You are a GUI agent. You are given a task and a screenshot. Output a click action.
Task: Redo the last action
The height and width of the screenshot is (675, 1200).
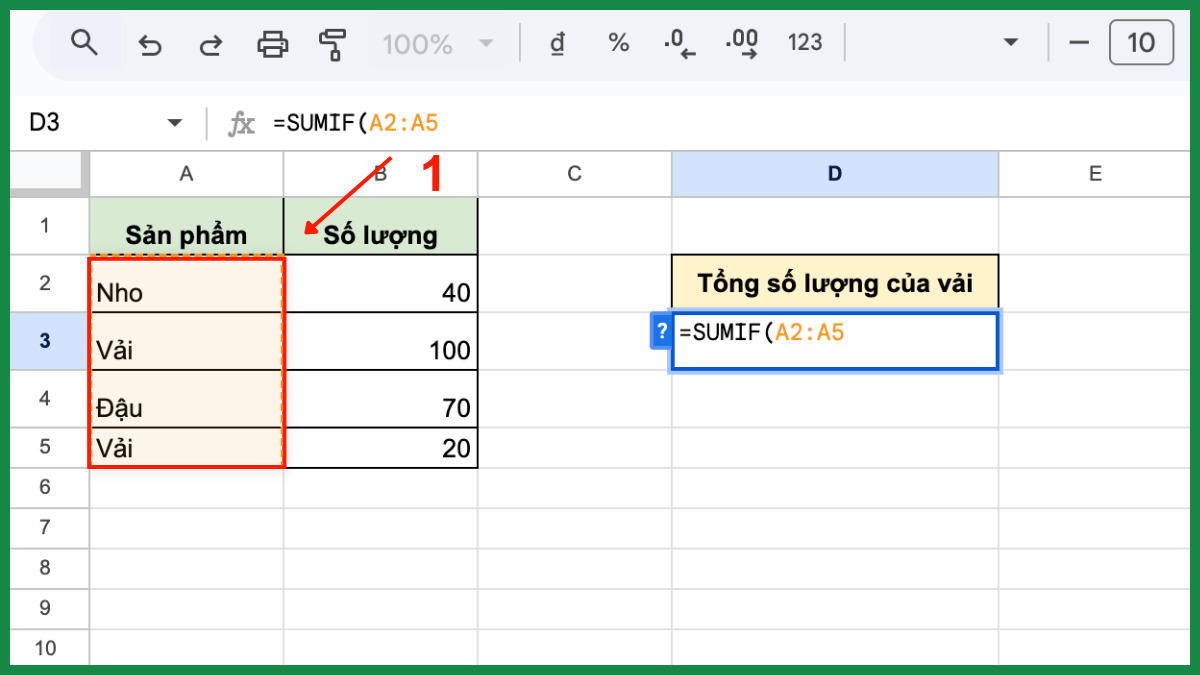pyautogui.click(x=211, y=43)
